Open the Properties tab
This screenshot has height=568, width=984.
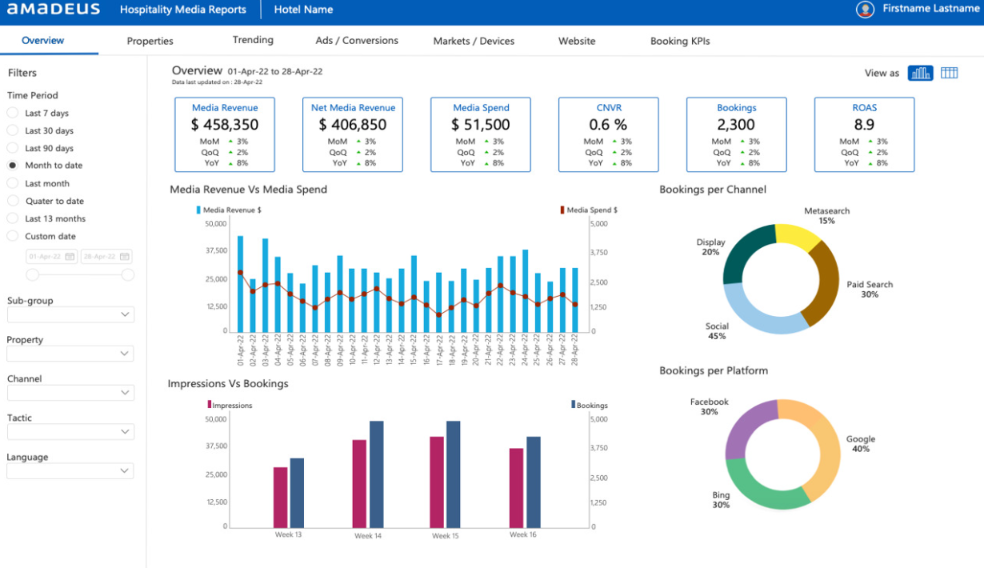150,41
